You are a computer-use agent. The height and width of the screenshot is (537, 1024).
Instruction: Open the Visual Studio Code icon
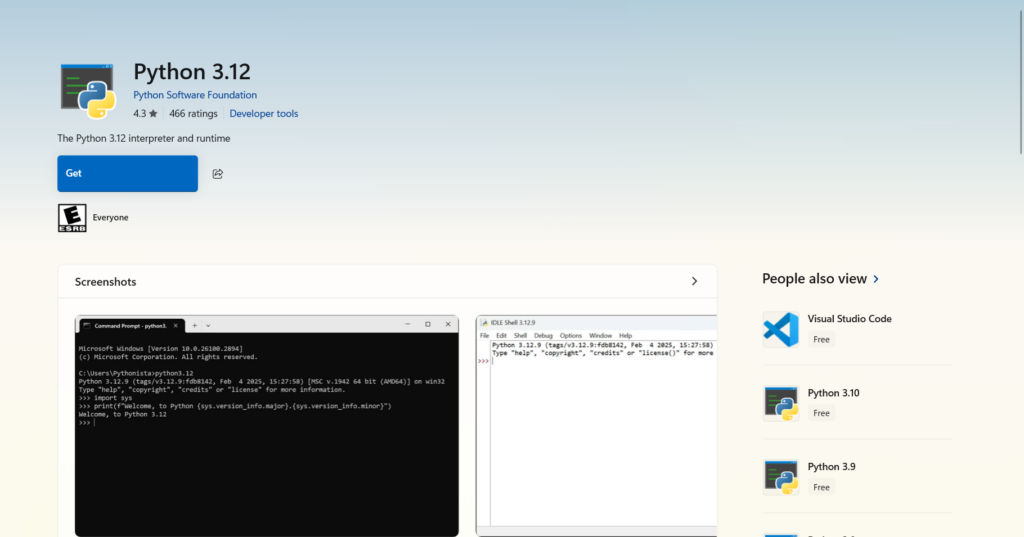781,329
